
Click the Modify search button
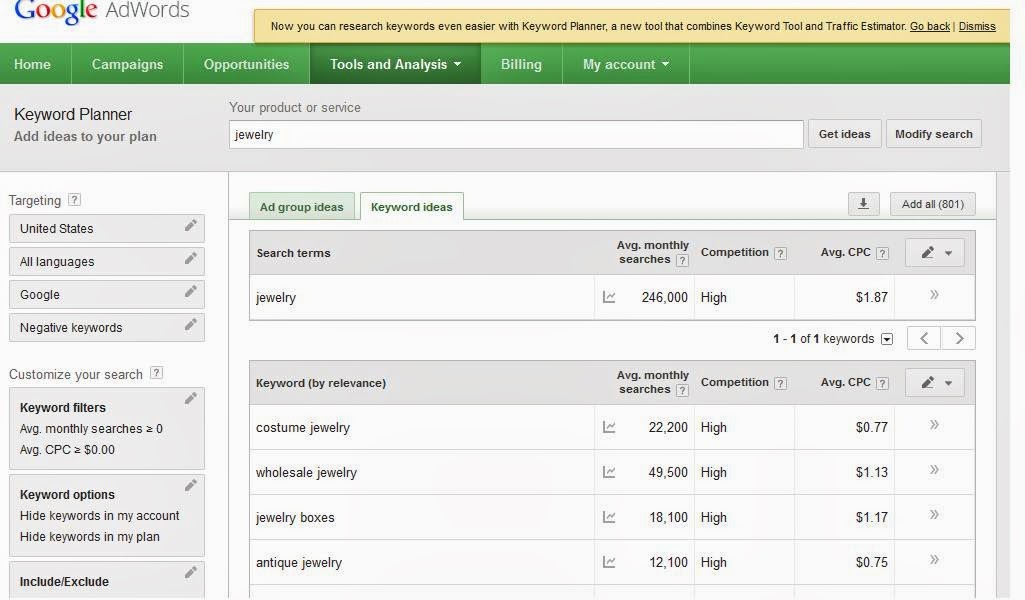[x=933, y=134]
